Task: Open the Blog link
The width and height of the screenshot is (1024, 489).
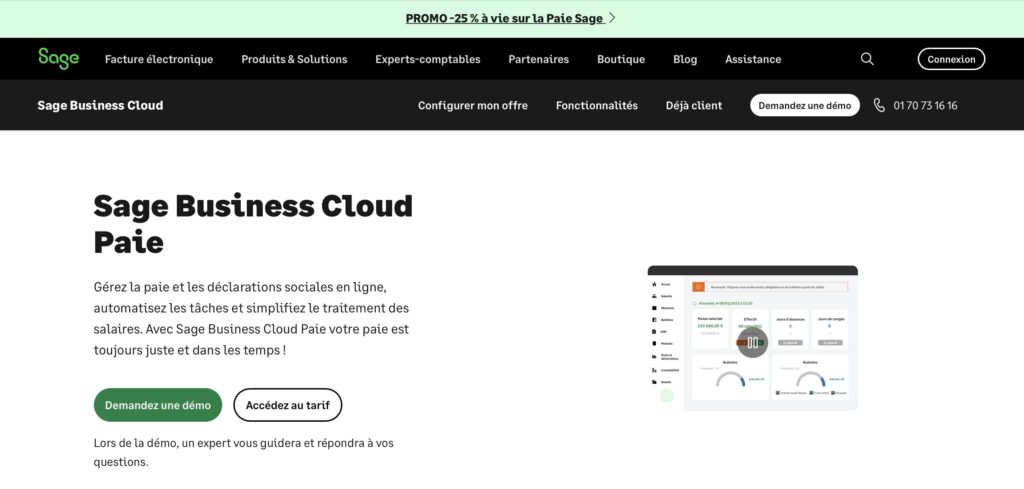Action: (685, 59)
